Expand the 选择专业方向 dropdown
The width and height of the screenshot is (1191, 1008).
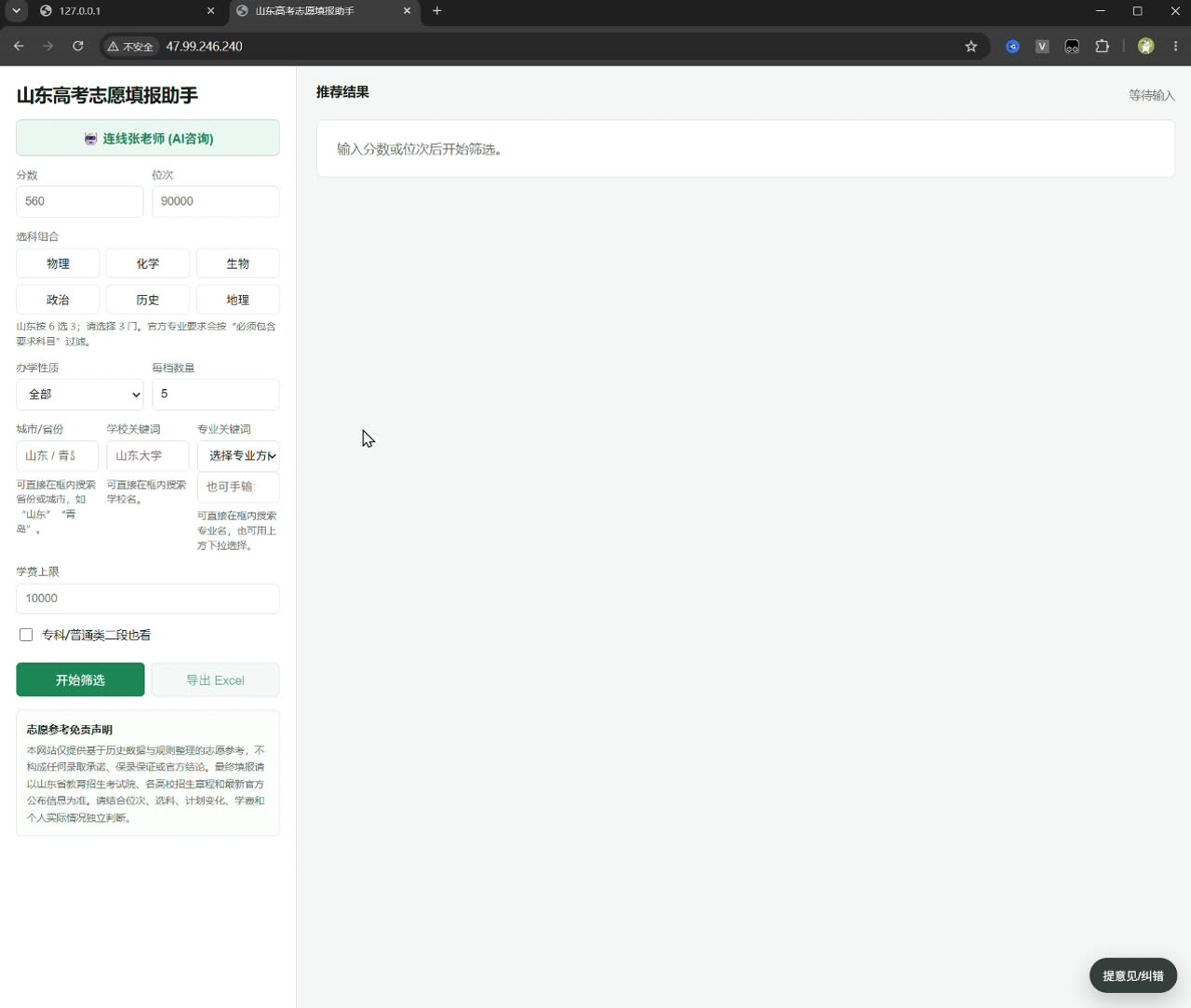click(x=238, y=456)
